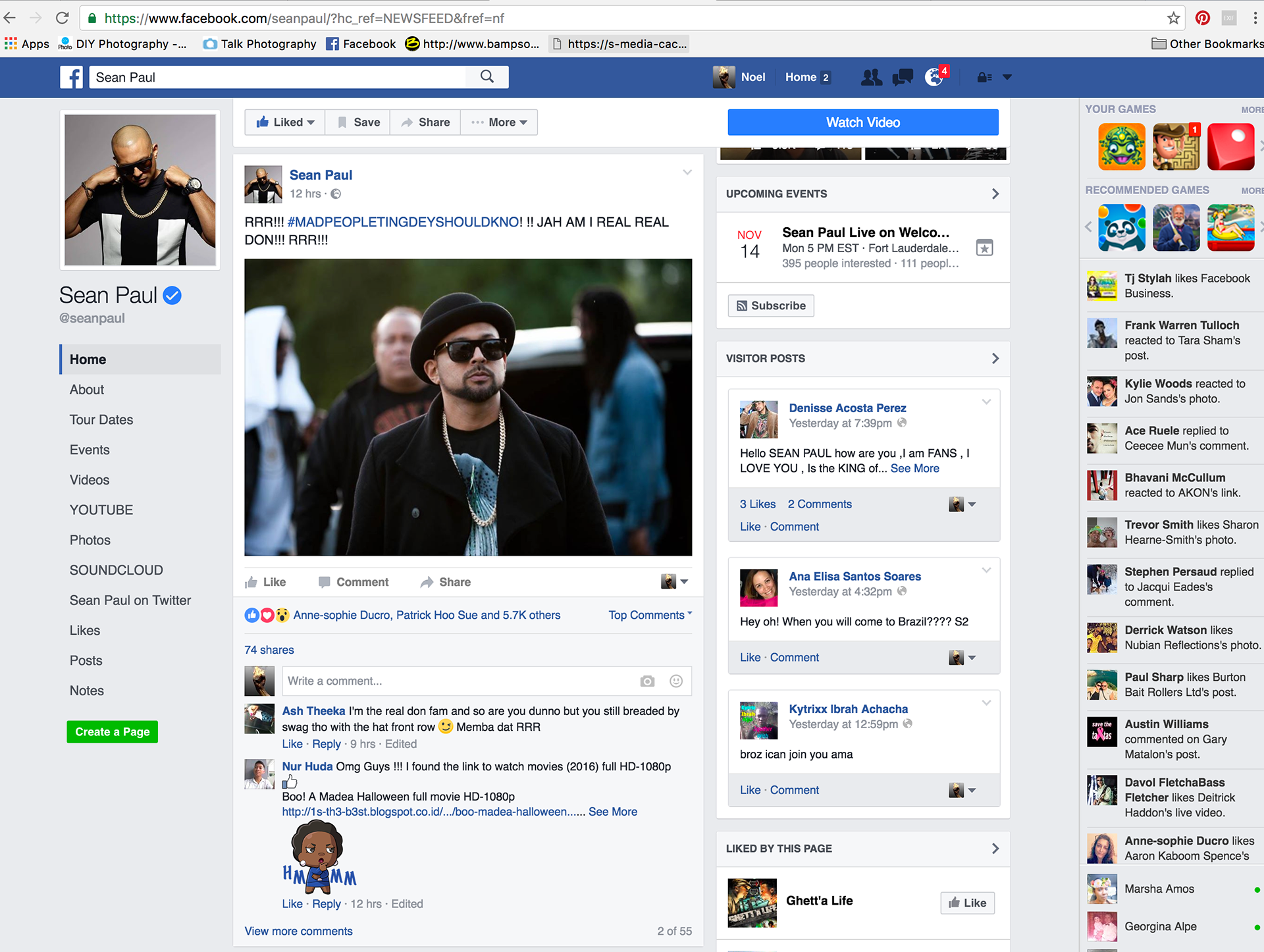Click the Facebook logo icon
The image size is (1264, 952).
point(71,77)
